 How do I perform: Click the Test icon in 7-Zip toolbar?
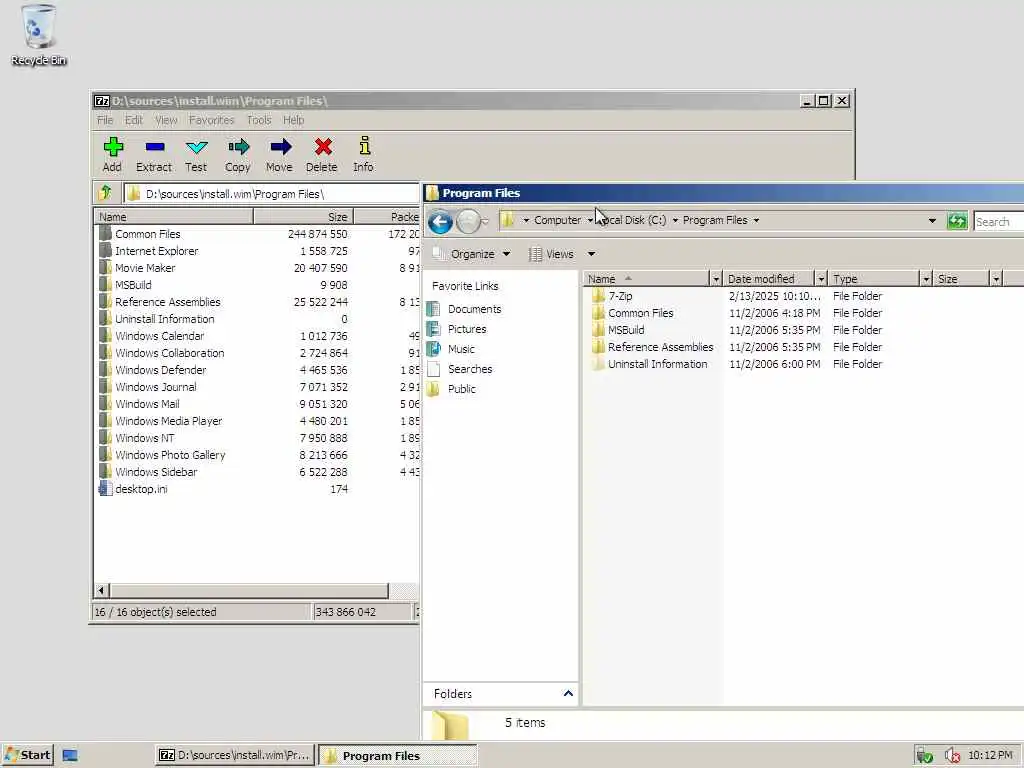pyautogui.click(x=196, y=147)
